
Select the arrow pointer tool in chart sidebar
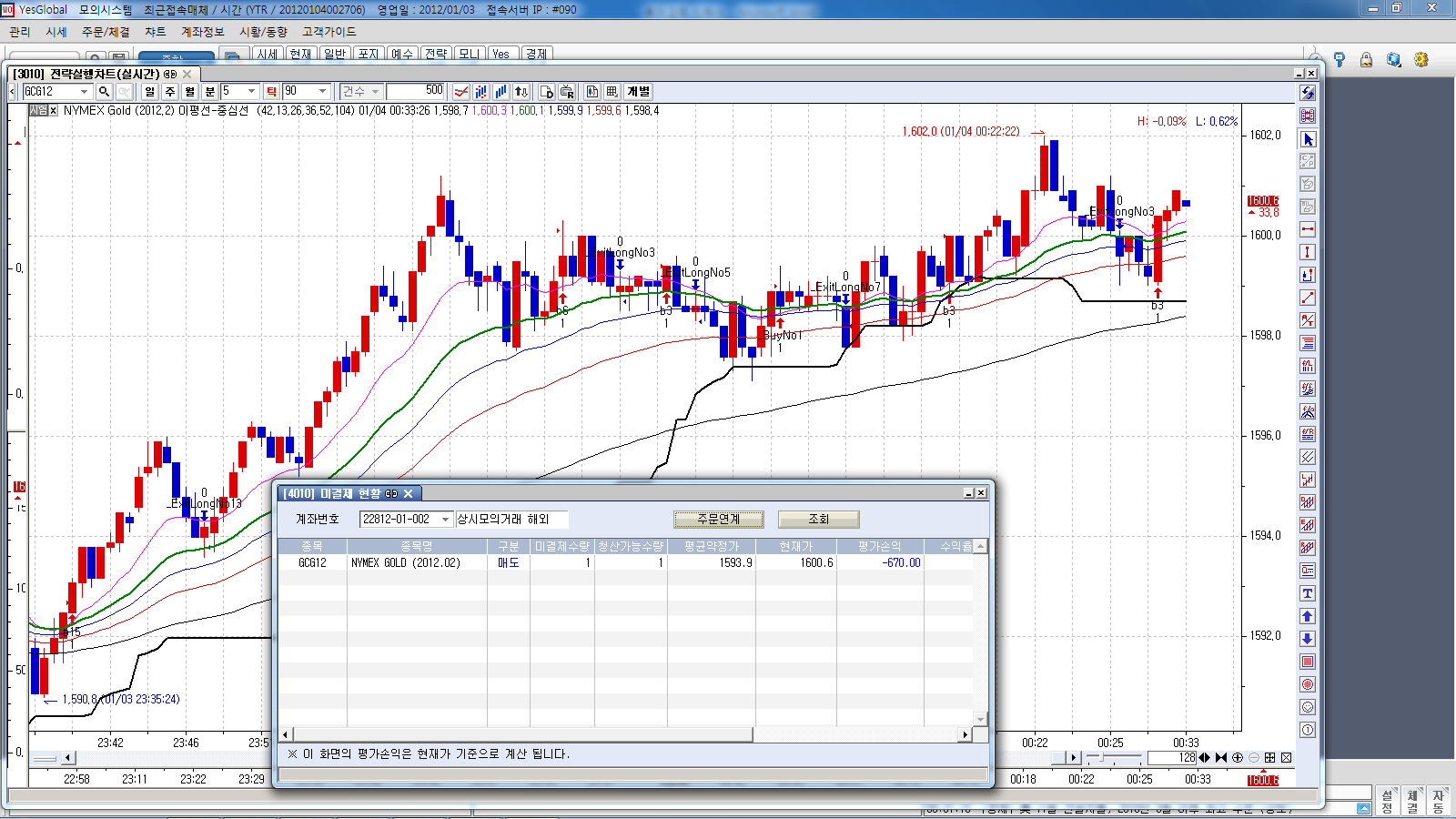[1308, 139]
